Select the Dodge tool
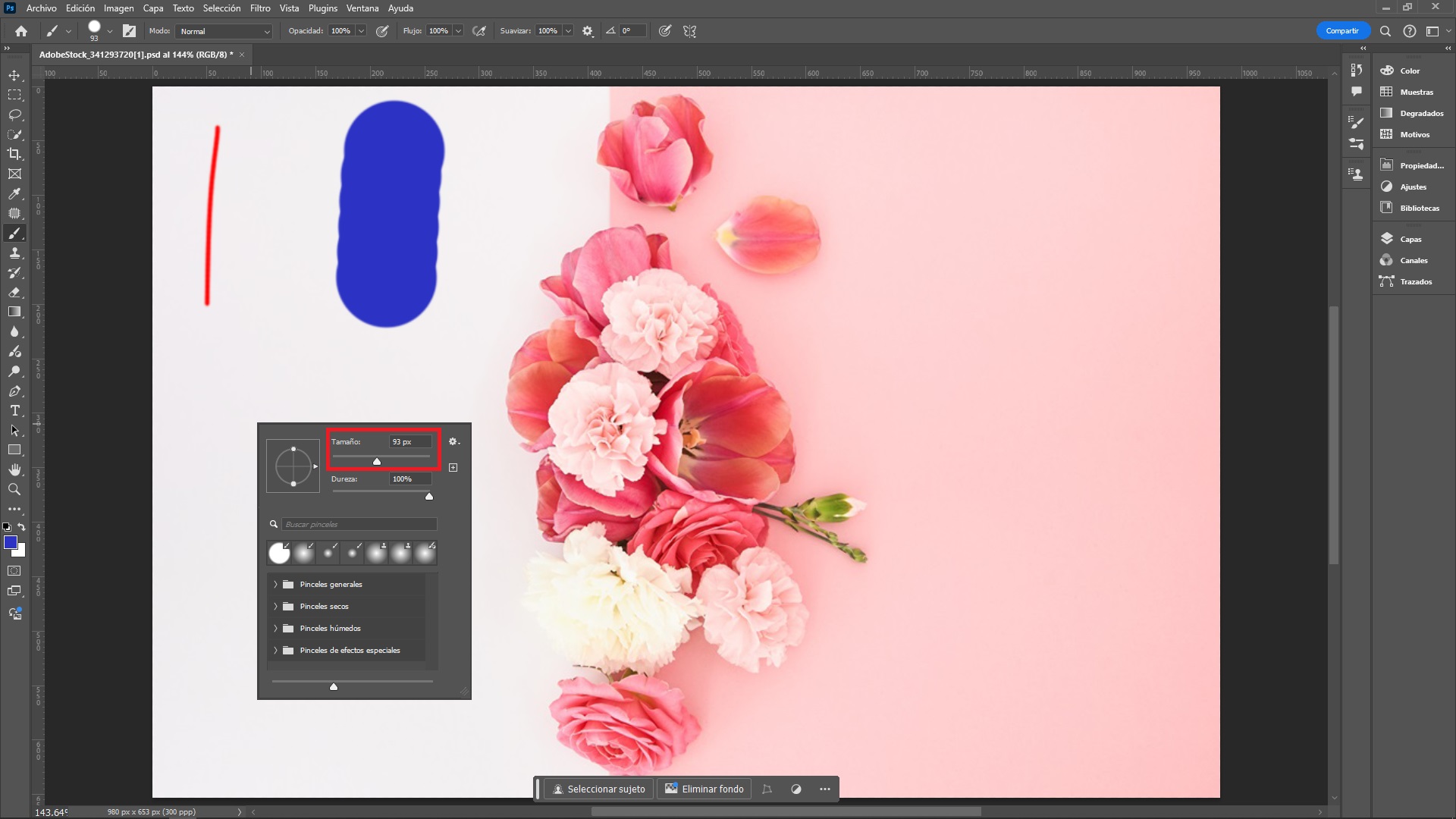The width and height of the screenshot is (1456, 819). (x=14, y=372)
